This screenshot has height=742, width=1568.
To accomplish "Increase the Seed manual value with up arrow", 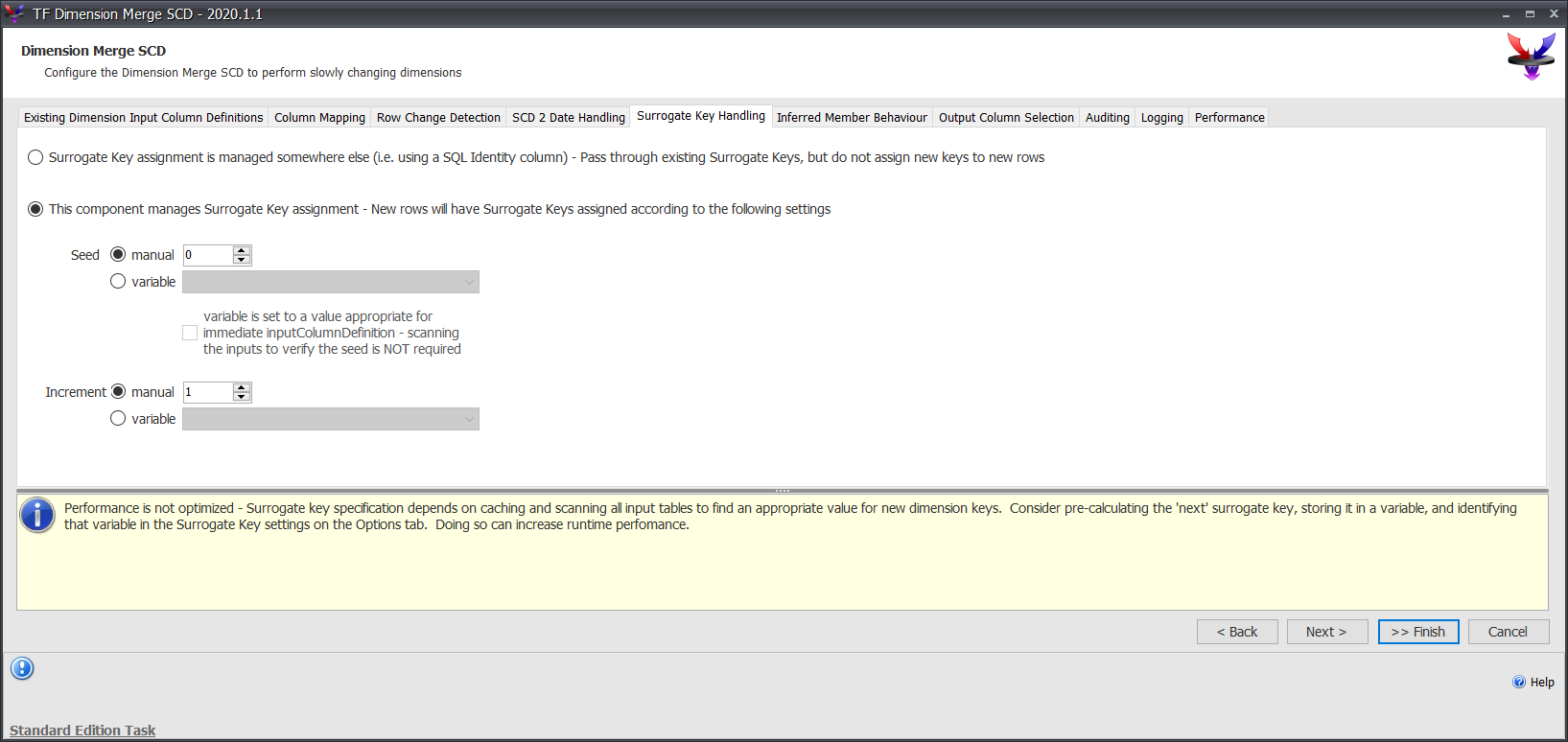I will point(242,250).
